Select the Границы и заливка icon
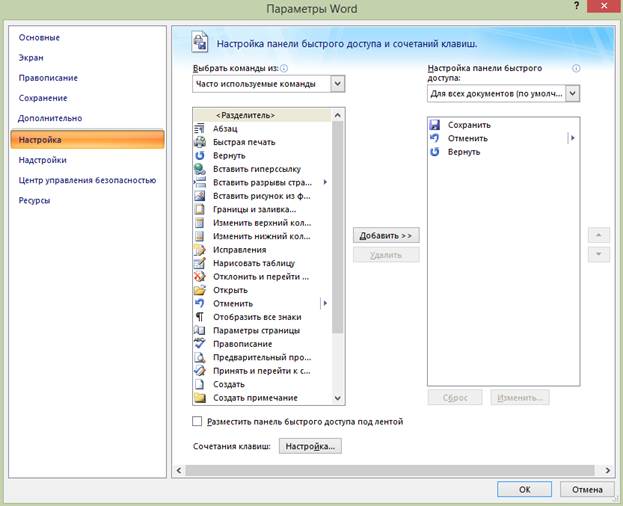The image size is (623, 506). click(x=199, y=209)
